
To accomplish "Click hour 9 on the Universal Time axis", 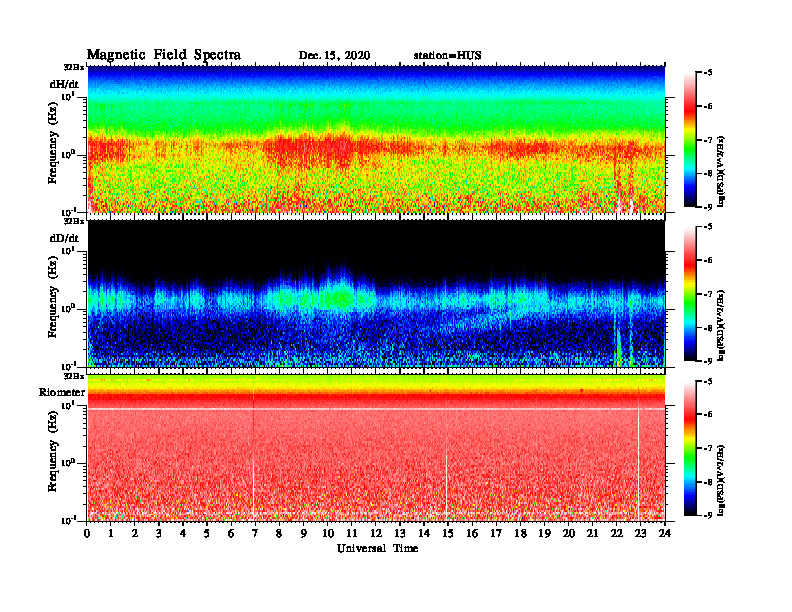I will pos(304,534).
